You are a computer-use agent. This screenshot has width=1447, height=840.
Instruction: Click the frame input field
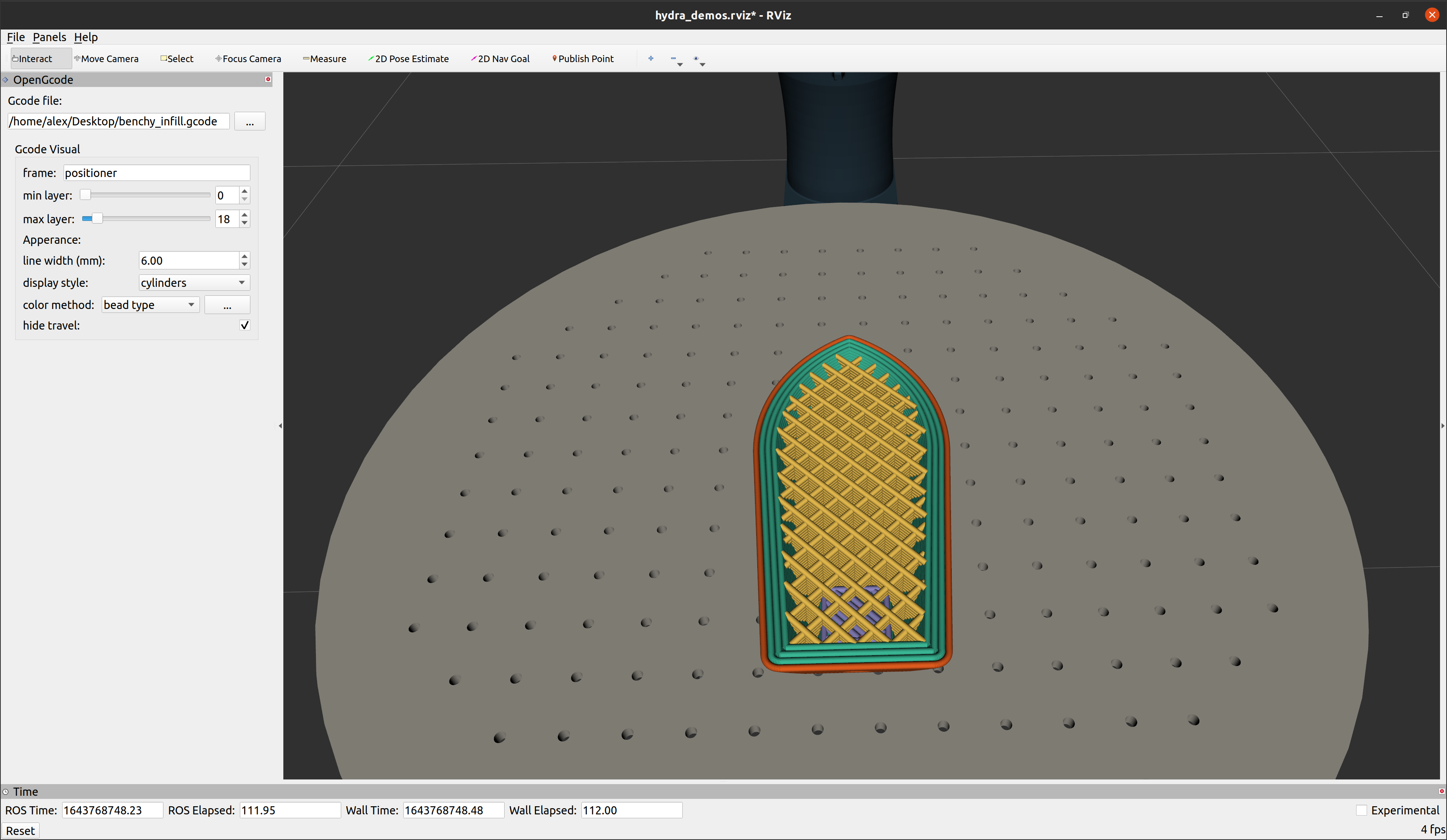(157, 173)
